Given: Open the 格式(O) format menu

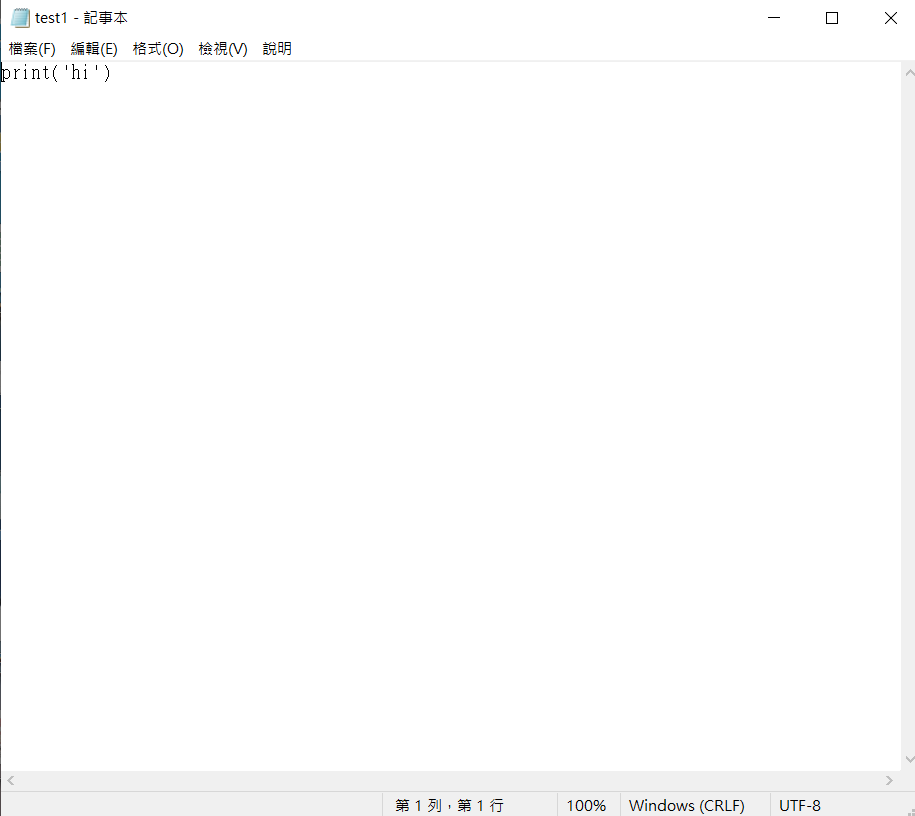Looking at the screenshot, I should coord(158,48).
